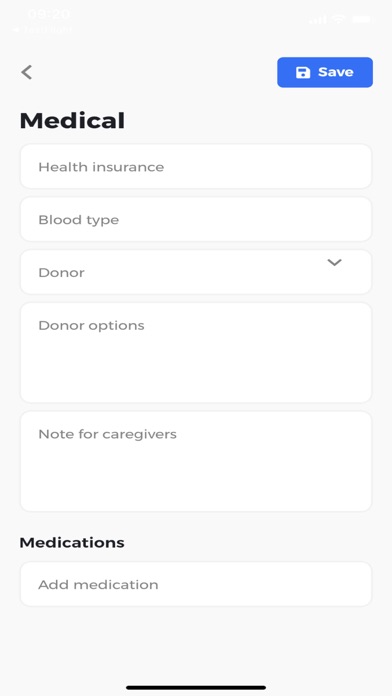Tap the Medical page heading
The image size is (392, 696).
tap(72, 121)
